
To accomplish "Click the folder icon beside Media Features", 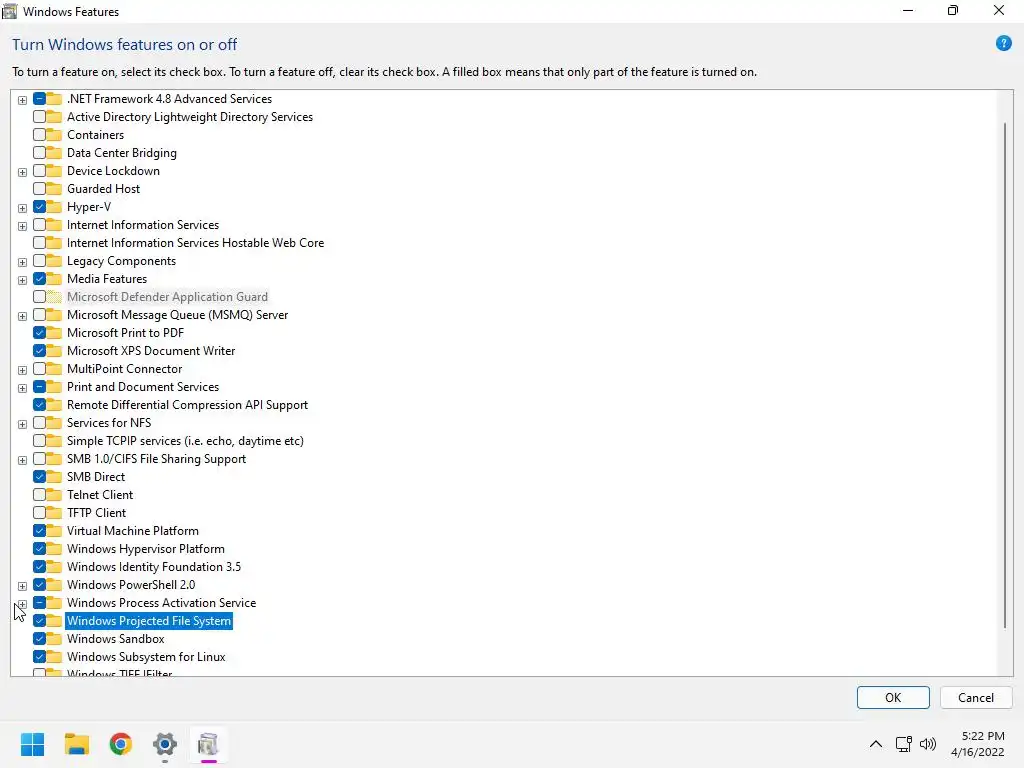I will pyautogui.click(x=55, y=279).
